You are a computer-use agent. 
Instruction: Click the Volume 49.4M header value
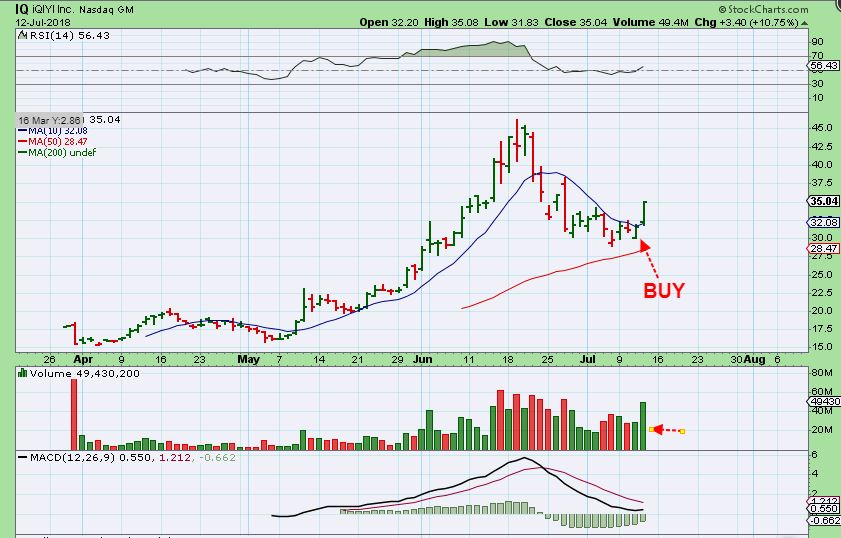(x=651, y=23)
